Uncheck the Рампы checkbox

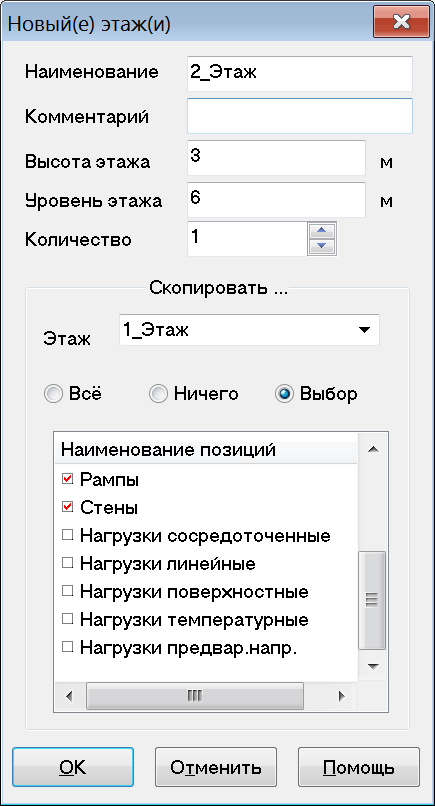pyautogui.click(x=67, y=480)
